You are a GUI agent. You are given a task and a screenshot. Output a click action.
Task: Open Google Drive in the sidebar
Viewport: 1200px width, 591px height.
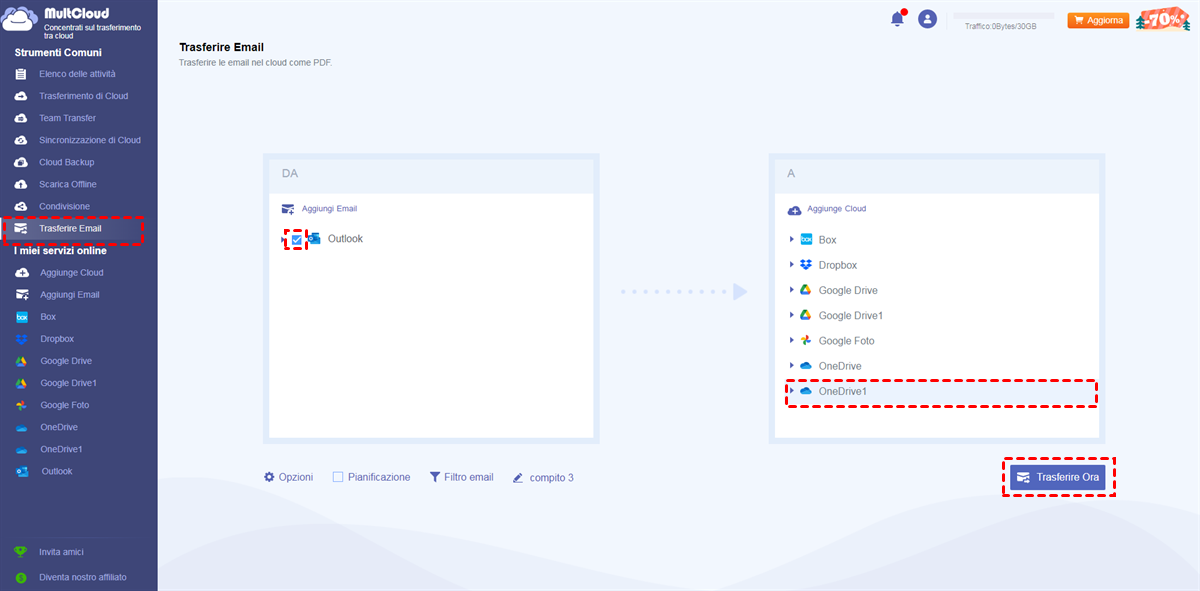tap(66, 361)
